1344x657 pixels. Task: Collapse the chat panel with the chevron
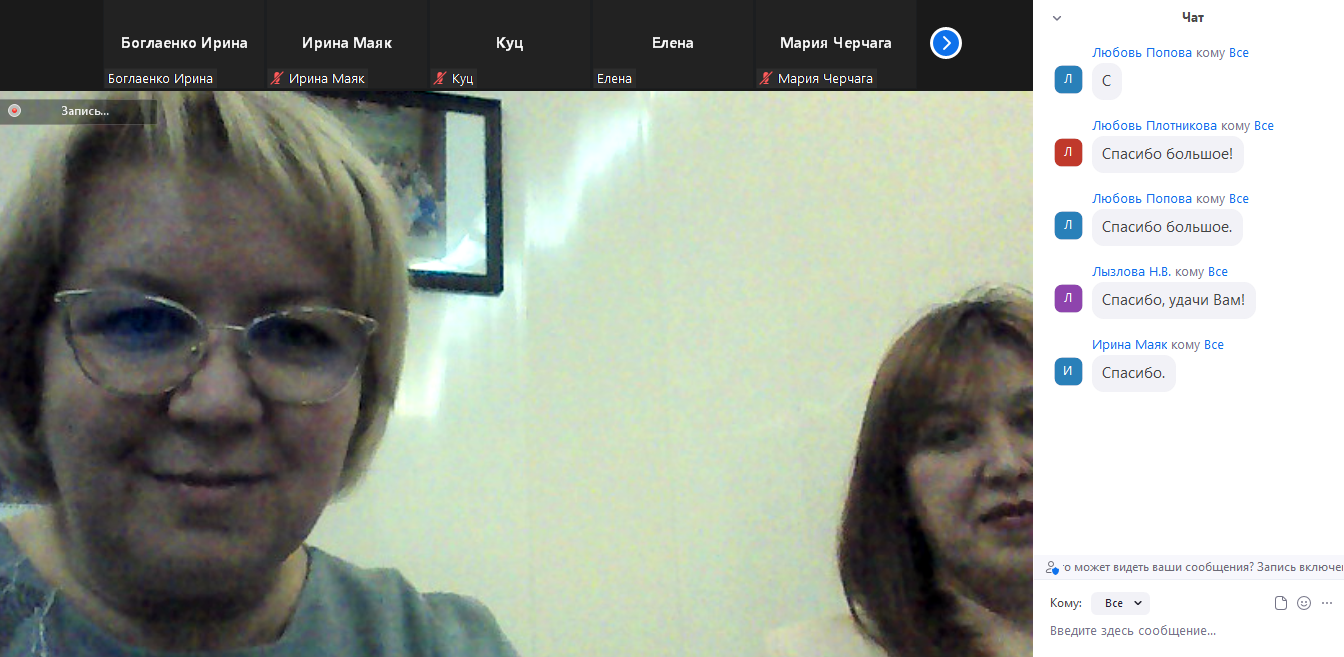(x=1057, y=17)
